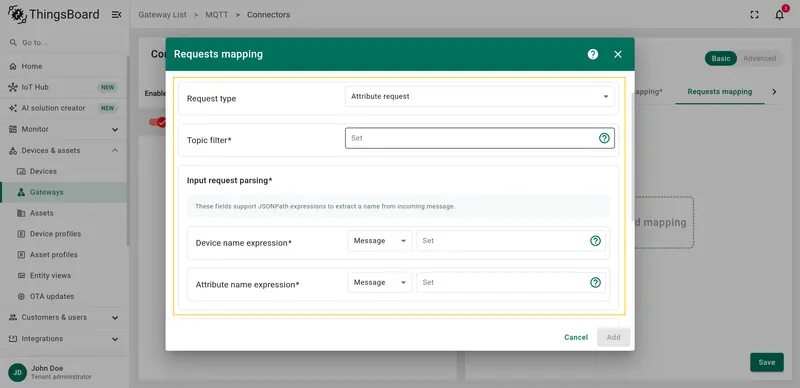The width and height of the screenshot is (800, 388).
Task: Click the Add button in dialog
Action: pyautogui.click(x=613, y=337)
